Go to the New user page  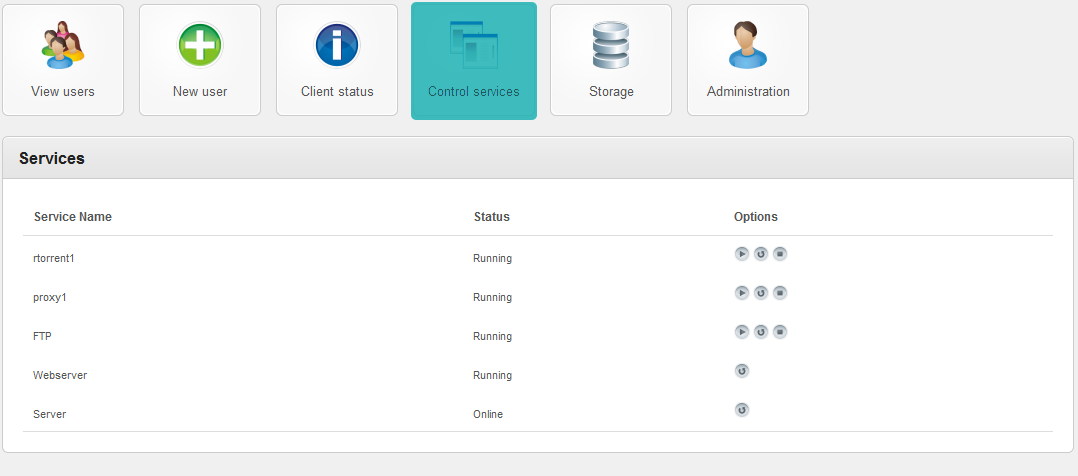[200, 60]
